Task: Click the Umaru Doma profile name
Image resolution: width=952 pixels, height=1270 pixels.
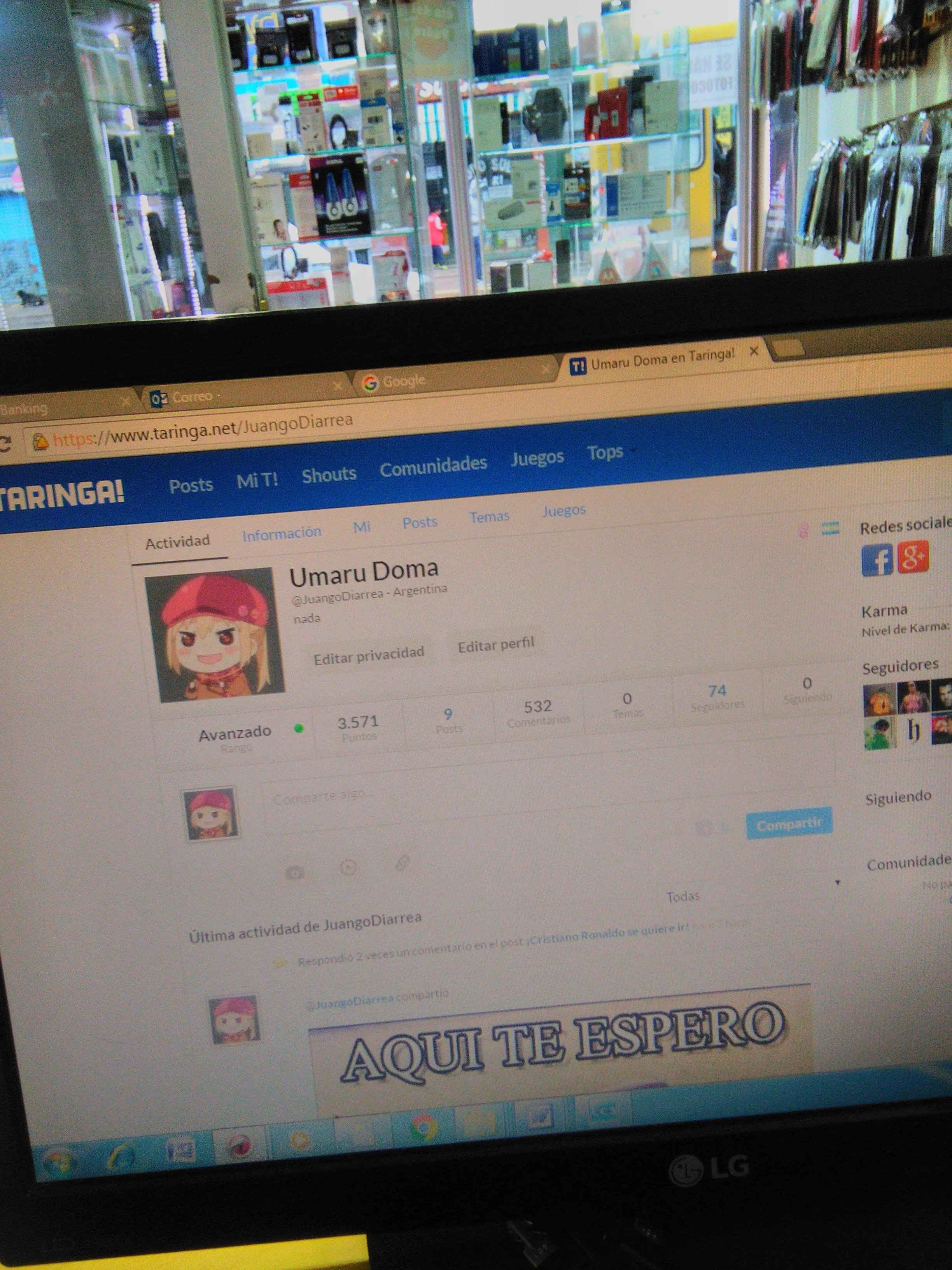Action: pyautogui.click(x=364, y=572)
